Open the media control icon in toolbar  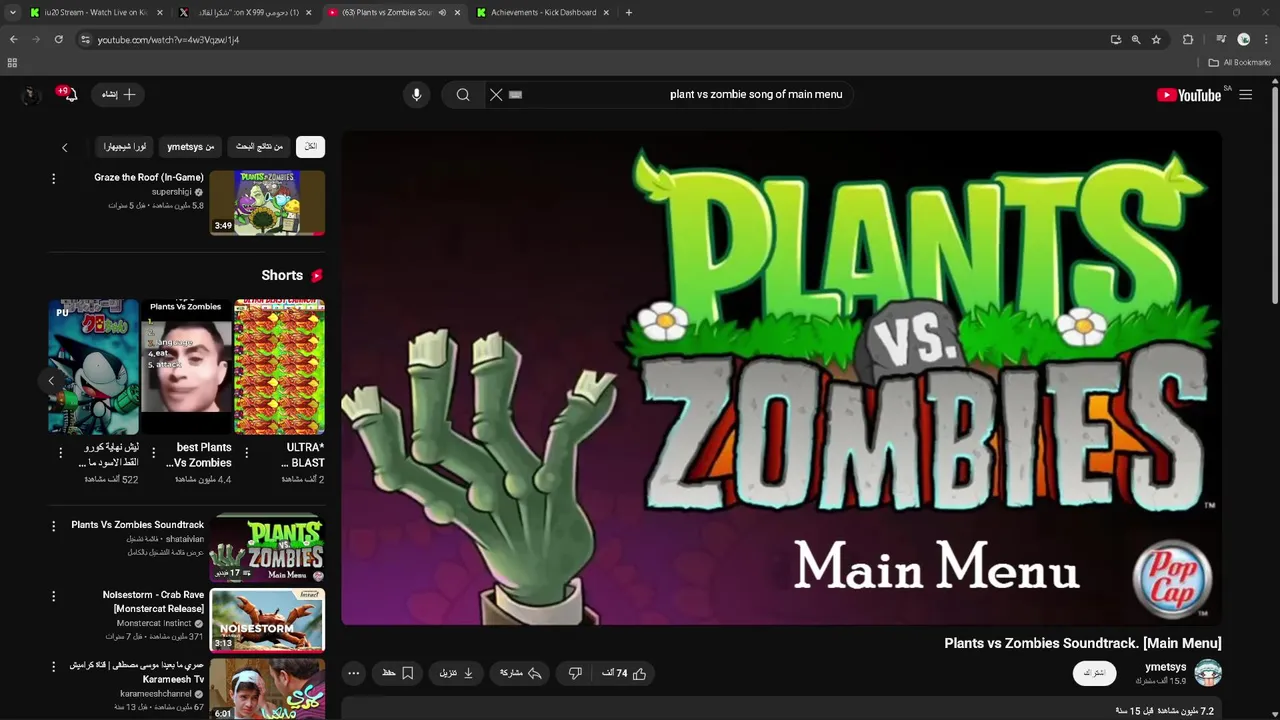(1221, 40)
